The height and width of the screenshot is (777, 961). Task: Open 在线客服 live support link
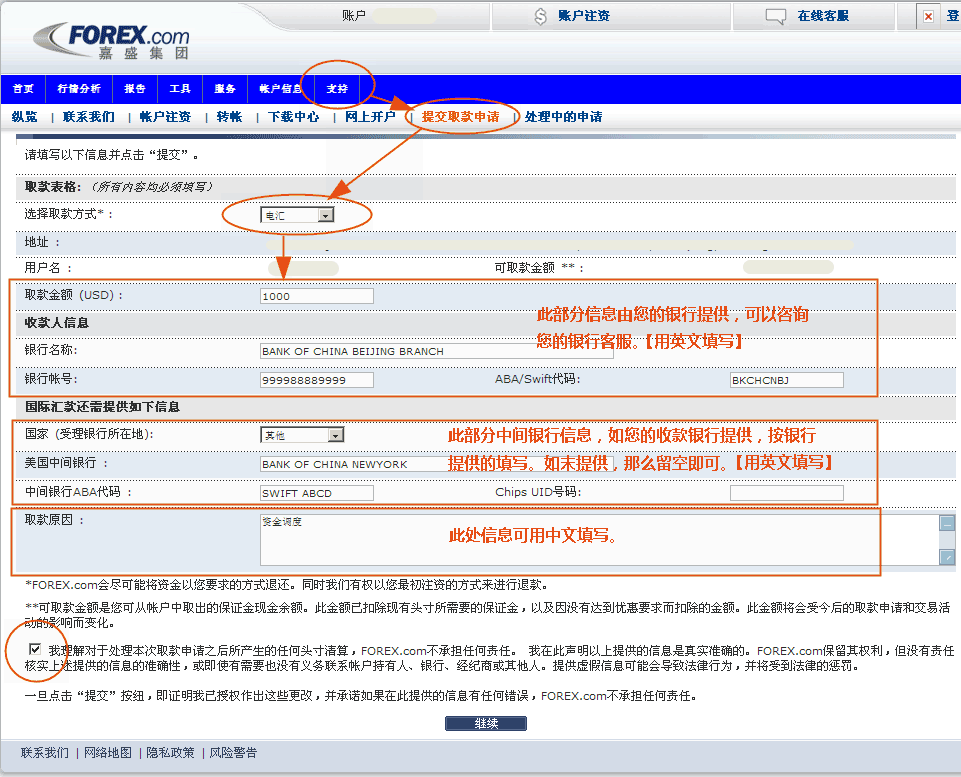click(x=823, y=16)
